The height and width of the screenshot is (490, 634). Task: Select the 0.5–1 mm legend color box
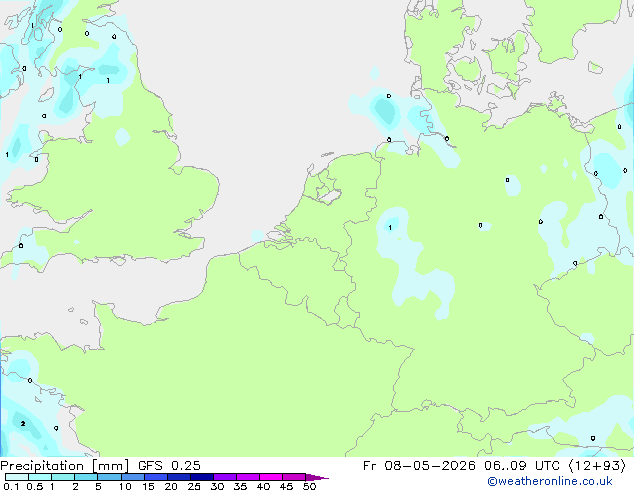pos(40,477)
